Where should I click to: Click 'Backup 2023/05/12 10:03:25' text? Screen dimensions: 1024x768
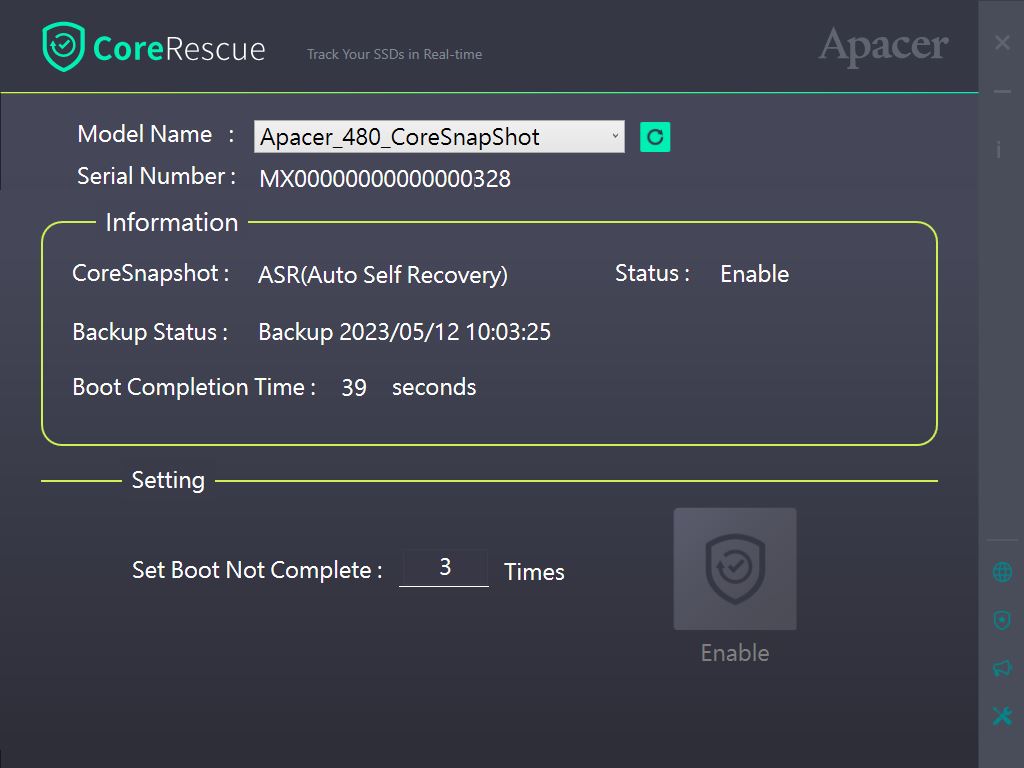[x=404, y=332]
